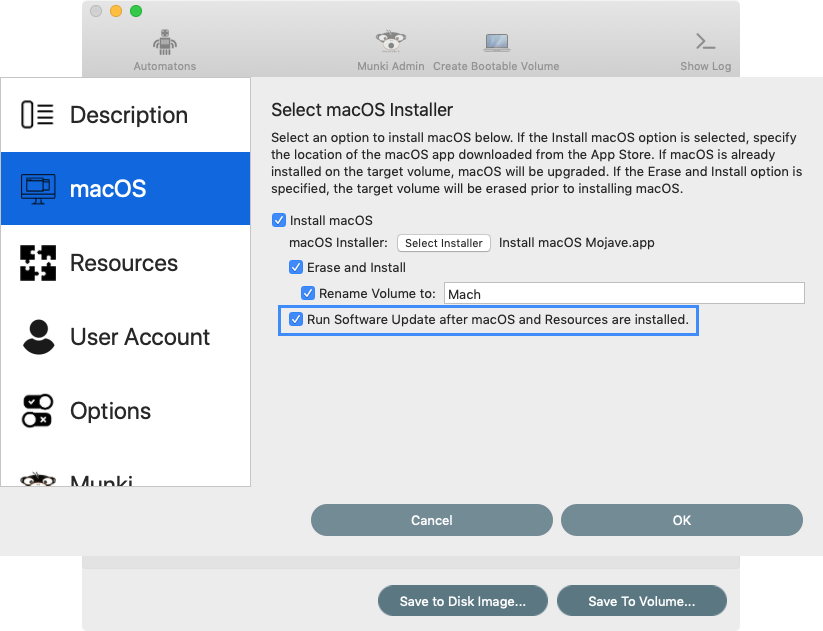Open the Automatons robot icon
This screenshot has width=823, height=631.
(165, 43)
